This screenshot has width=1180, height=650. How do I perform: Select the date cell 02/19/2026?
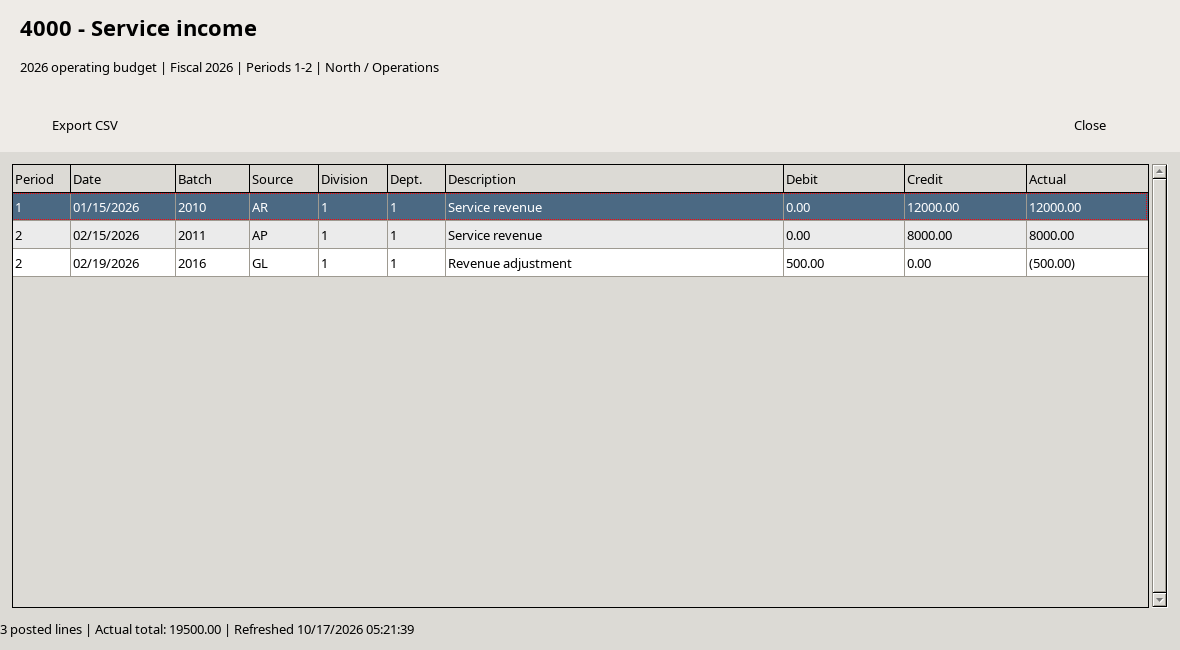click(123, 263)
